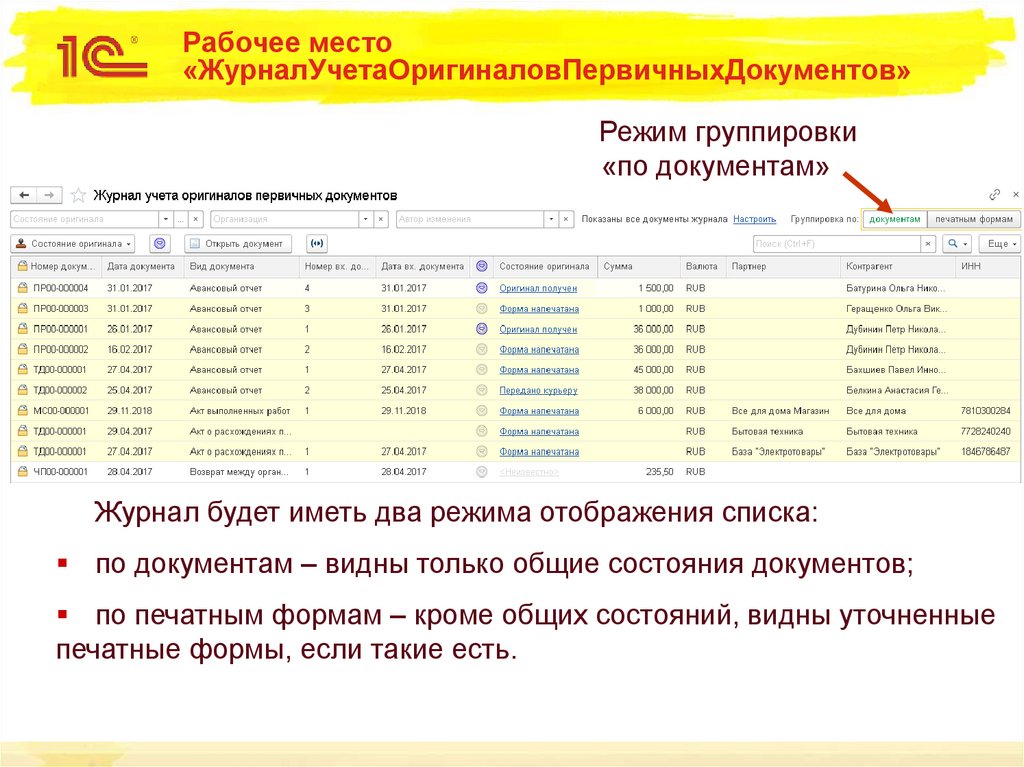Focus the Поиск (Ctrl+F) input field
This screenshot has height=767, width=1024.
click(837, 244)
